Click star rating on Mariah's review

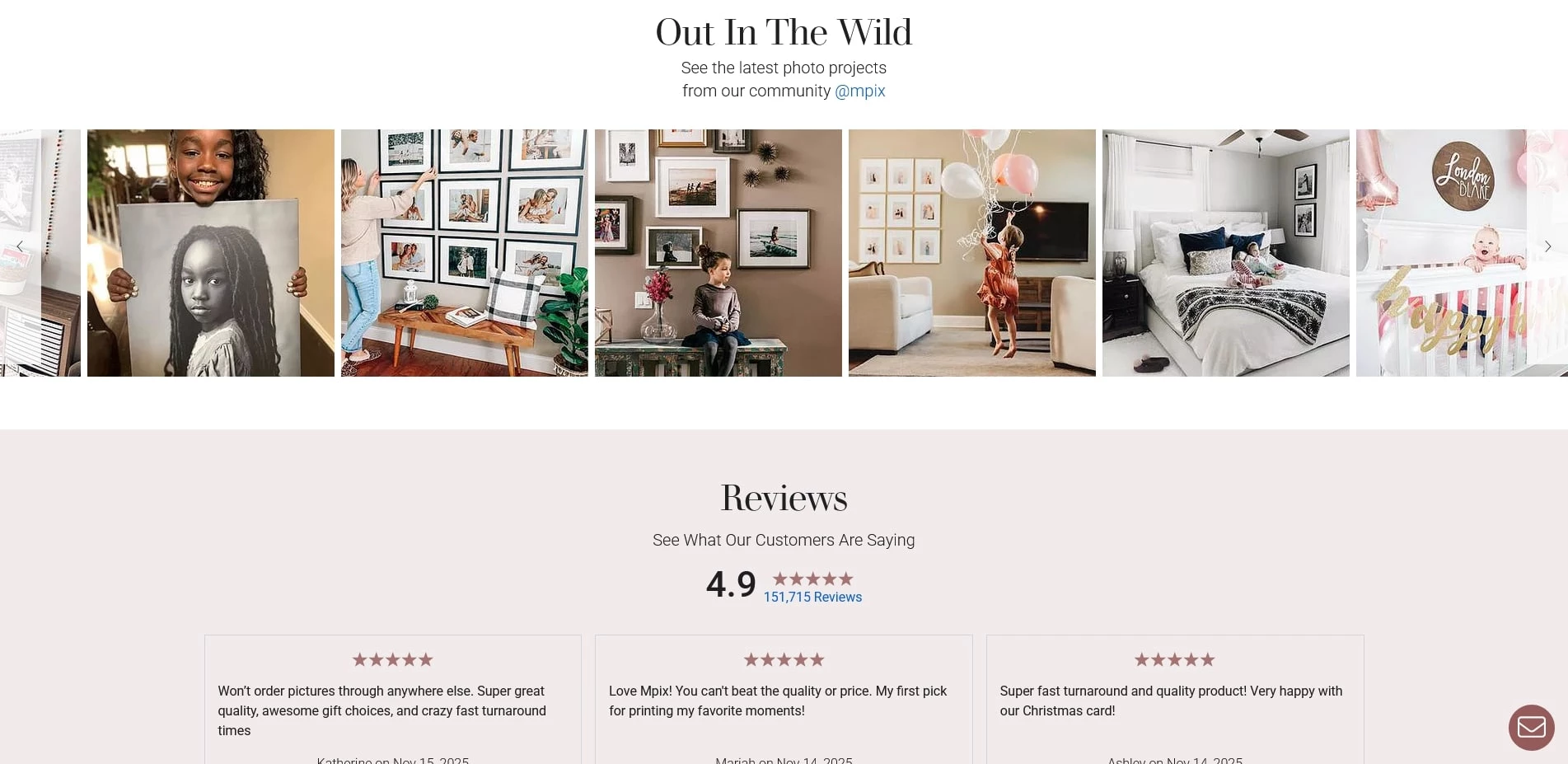tap(784, 659)
